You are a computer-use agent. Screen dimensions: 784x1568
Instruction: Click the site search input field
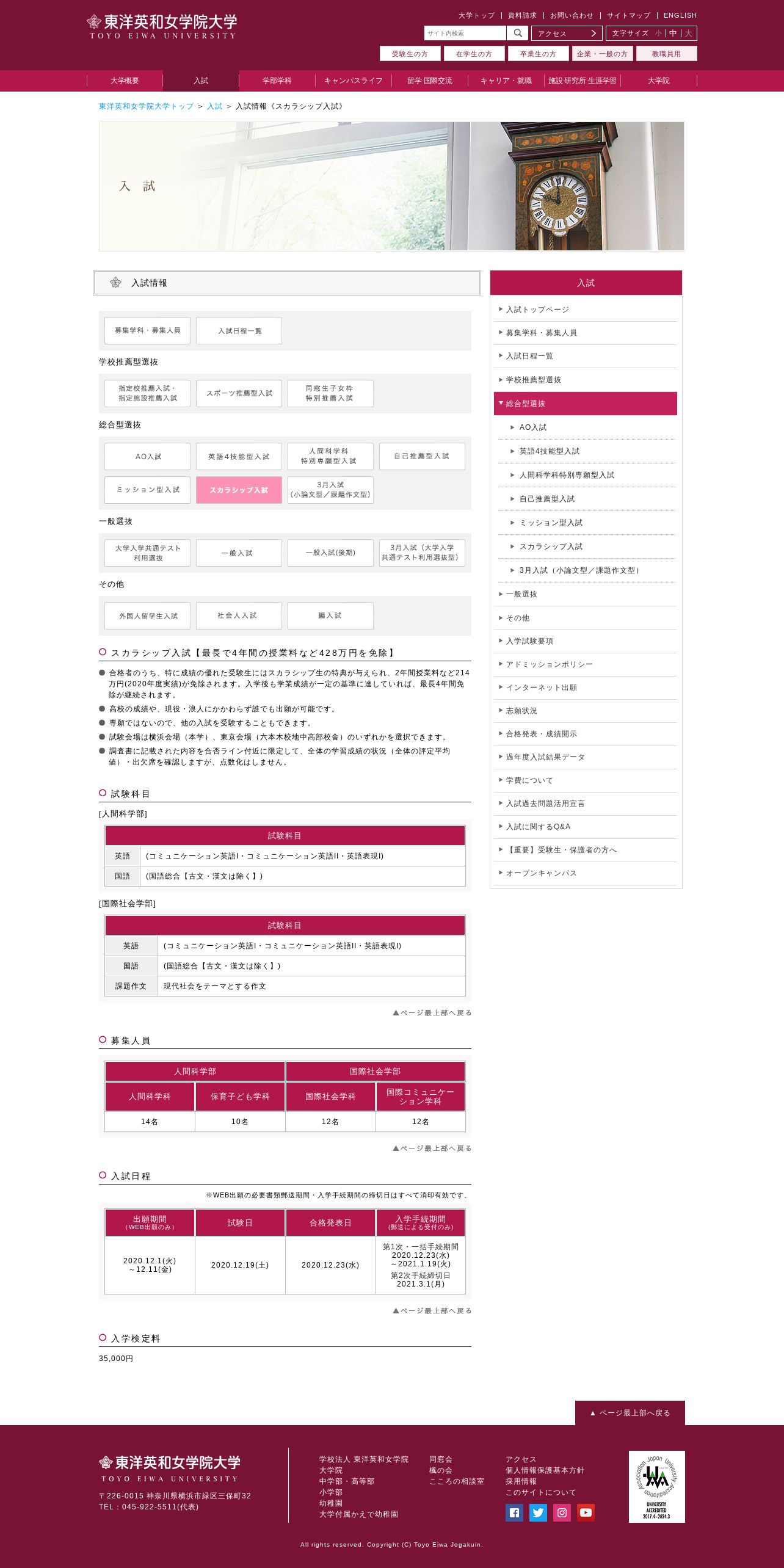click(465, 33)
